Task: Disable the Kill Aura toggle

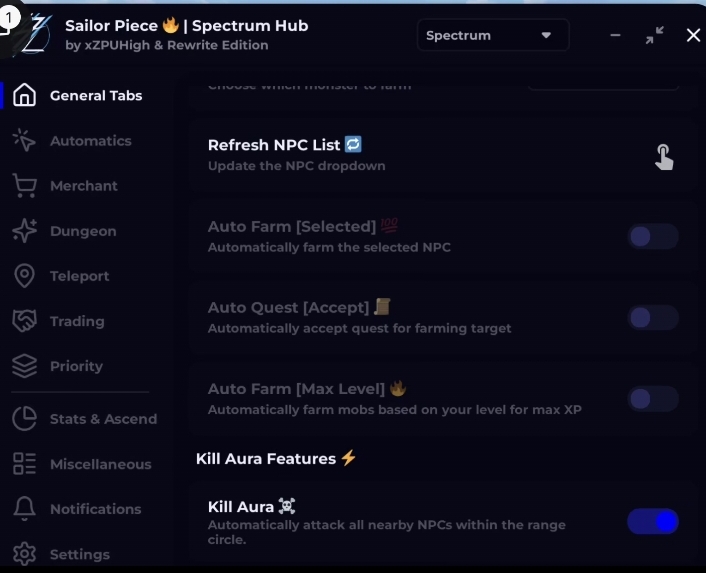Action: 653,521
